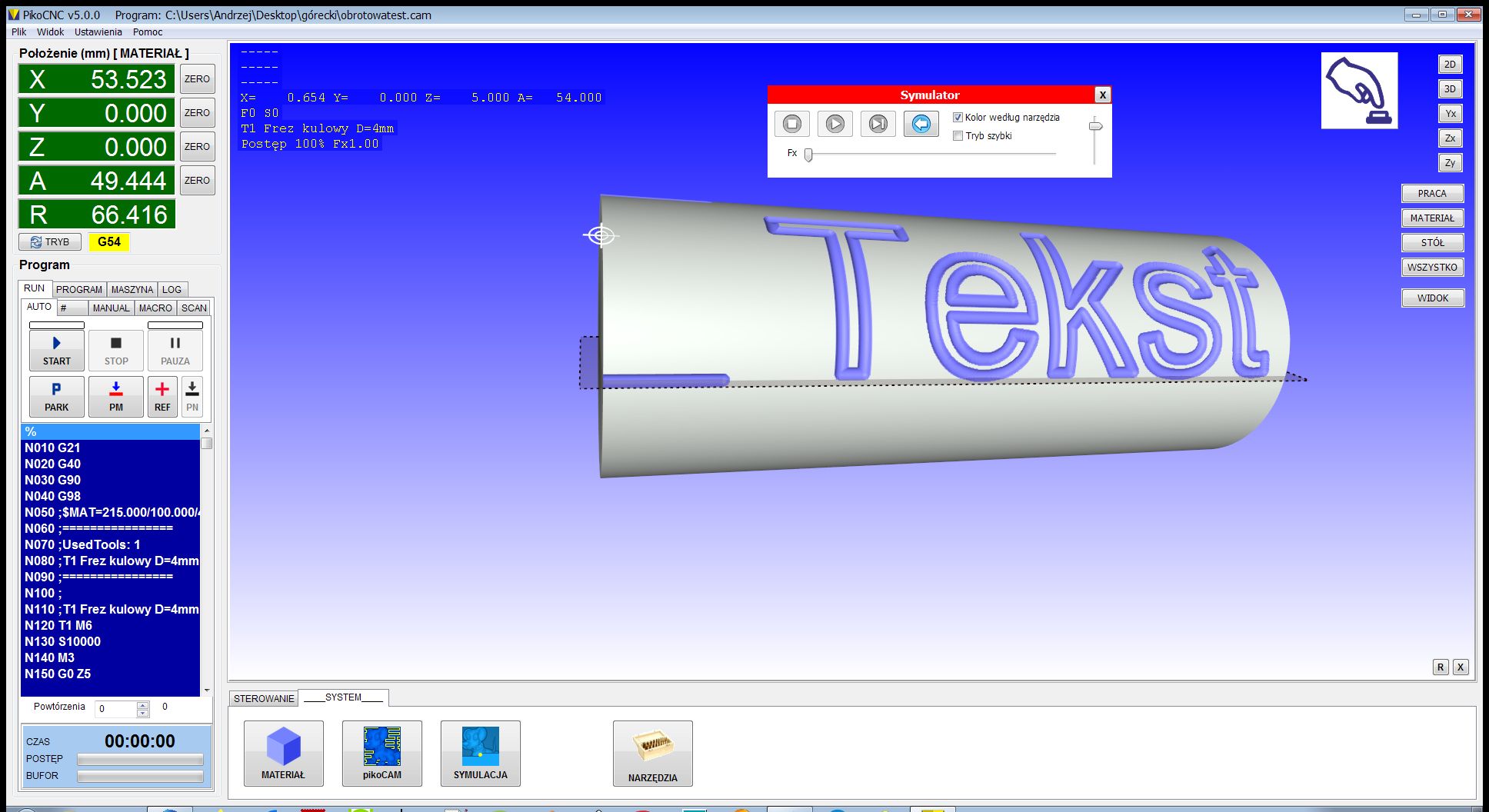Click the hand stamp icon in viewport
Screen dimensions: 1489x812
pyautogui.click(x=1359, y=90)
